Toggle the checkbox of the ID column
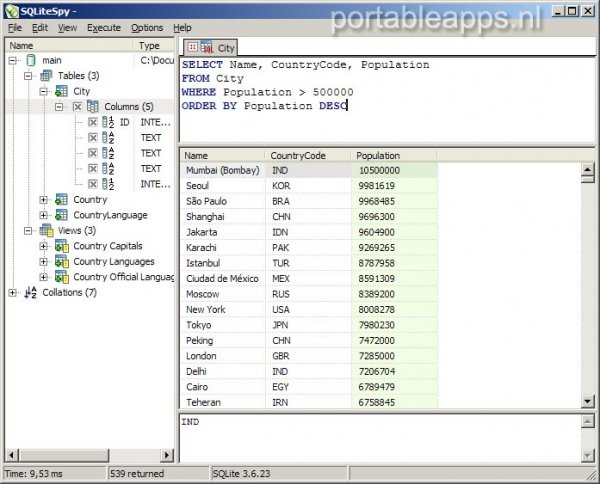600x484 pixels. coord(93,122)
